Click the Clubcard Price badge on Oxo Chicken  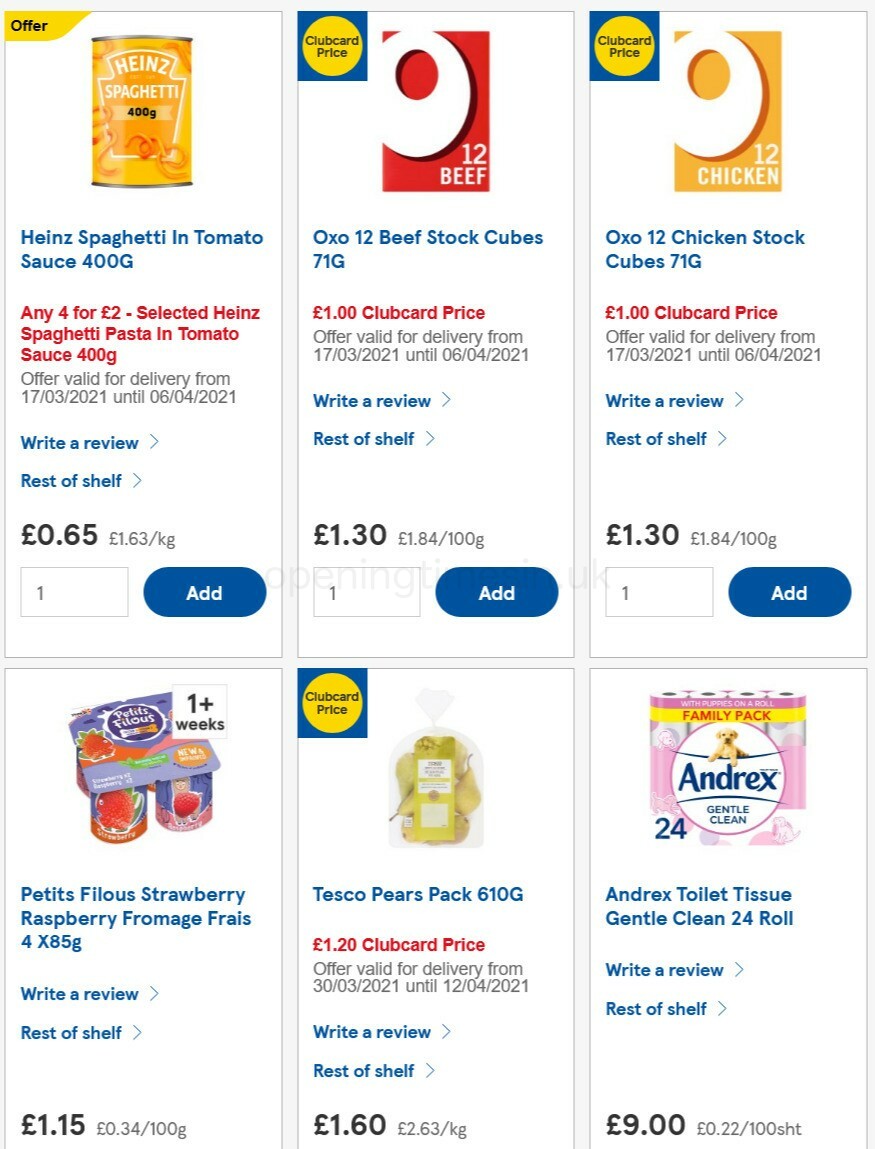(624, 46)
